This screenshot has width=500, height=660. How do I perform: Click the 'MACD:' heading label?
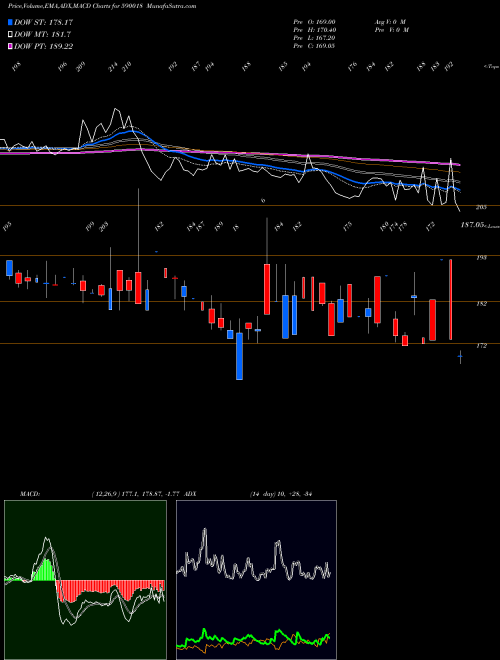pos(29,493)
